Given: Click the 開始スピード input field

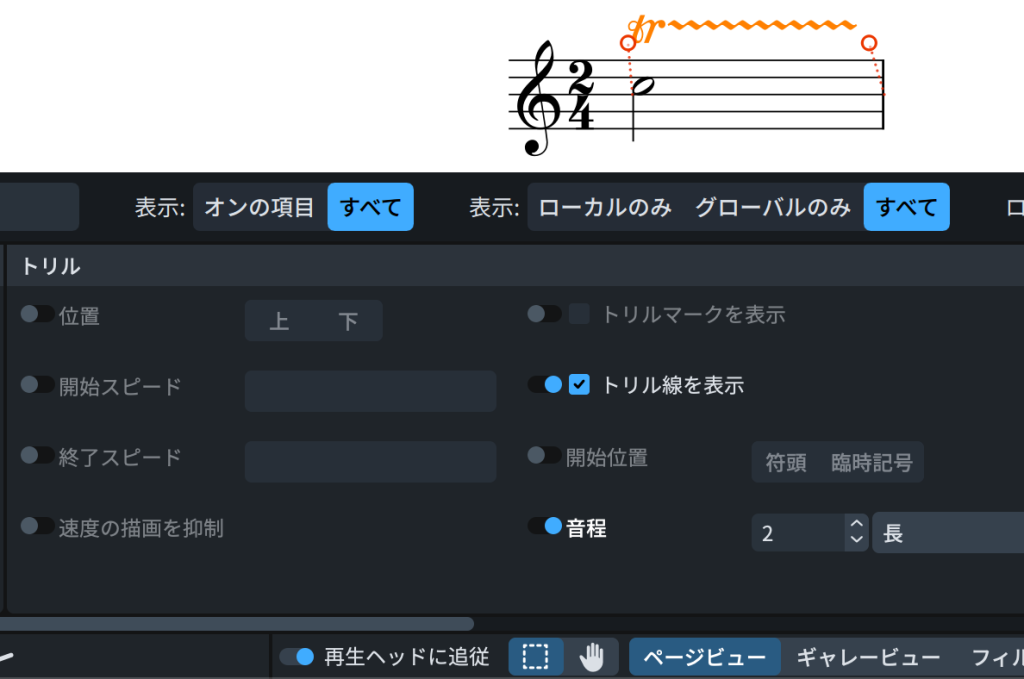Looking at the screenshot, I should pos(370,391).
